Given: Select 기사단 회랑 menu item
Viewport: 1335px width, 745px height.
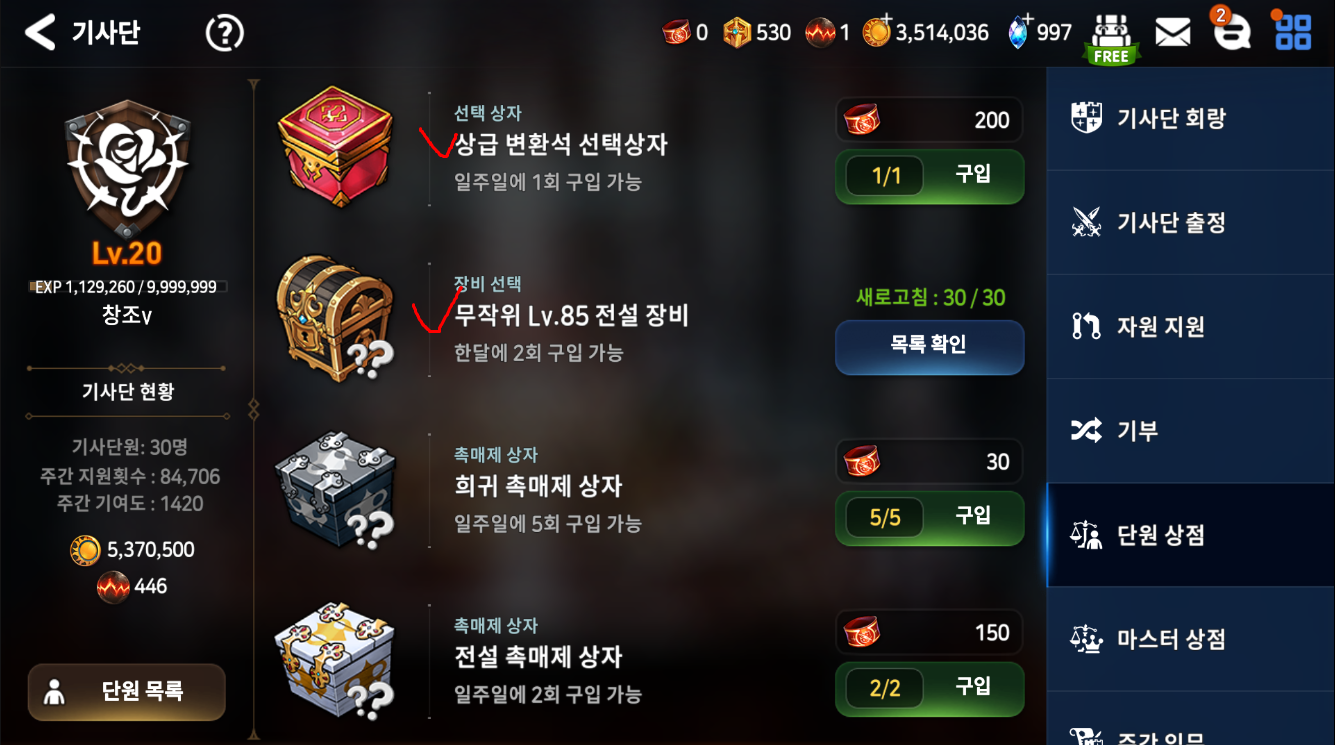Looking at the screenshot, I should 1190,118.
